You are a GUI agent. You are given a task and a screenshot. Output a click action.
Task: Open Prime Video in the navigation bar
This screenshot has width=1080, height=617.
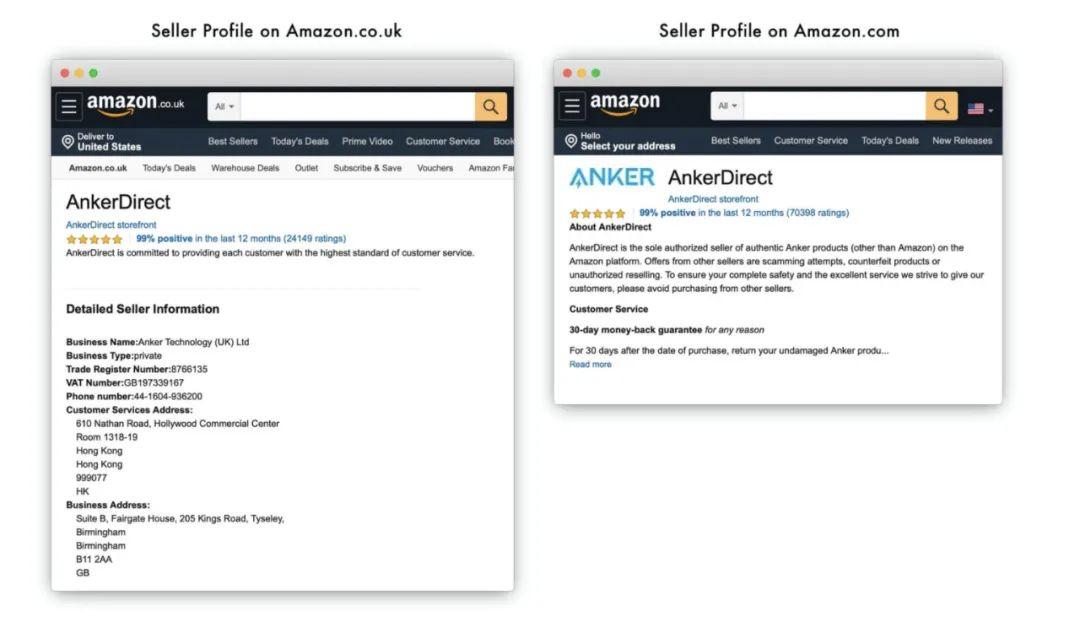367,142
